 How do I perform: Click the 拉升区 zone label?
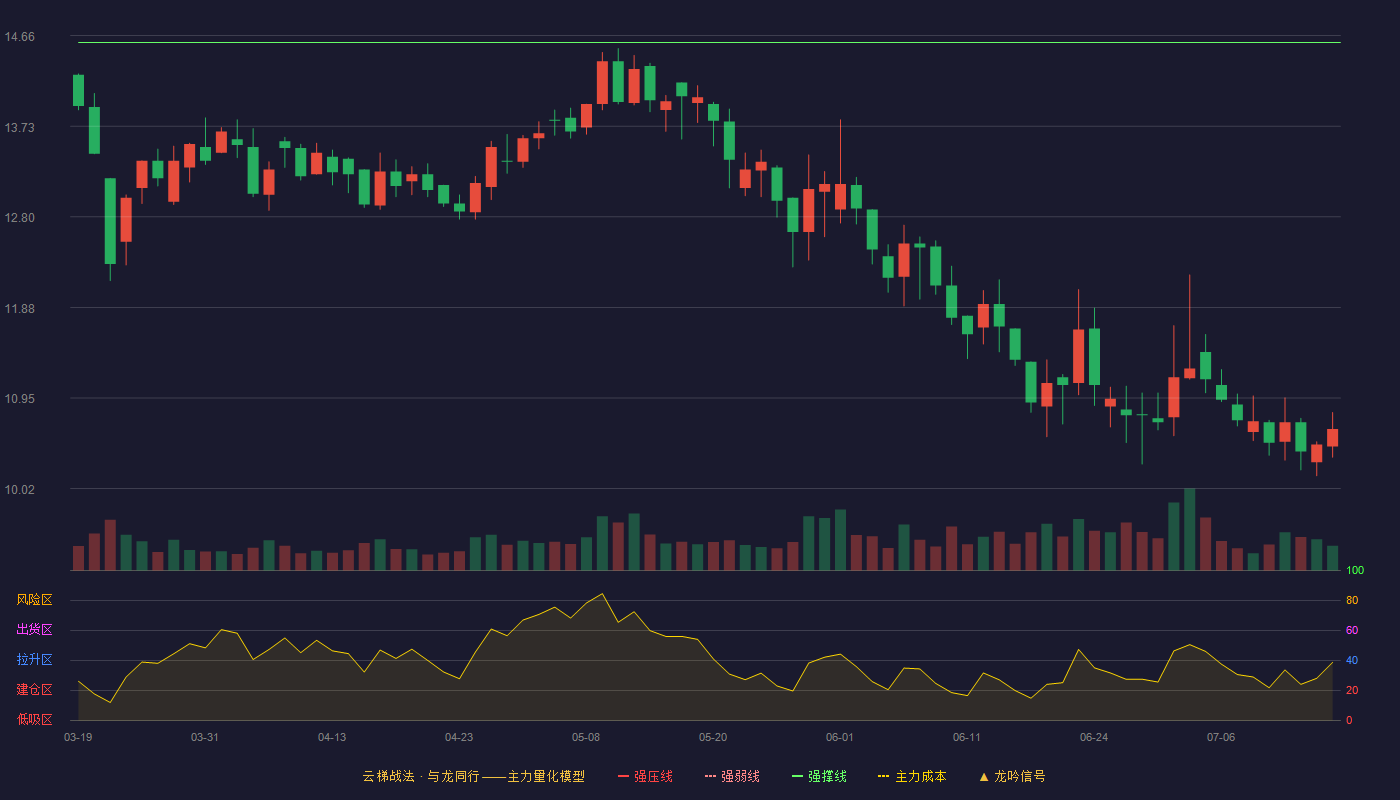[x=34, y=660]
